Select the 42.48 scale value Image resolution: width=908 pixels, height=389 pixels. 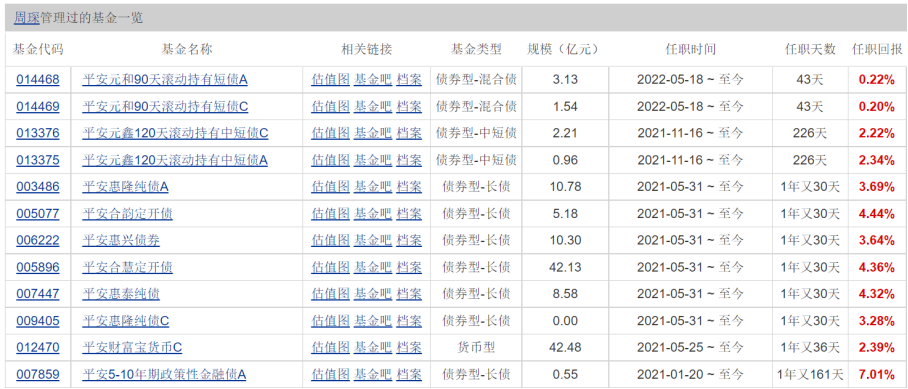click(x=565, y=348)
